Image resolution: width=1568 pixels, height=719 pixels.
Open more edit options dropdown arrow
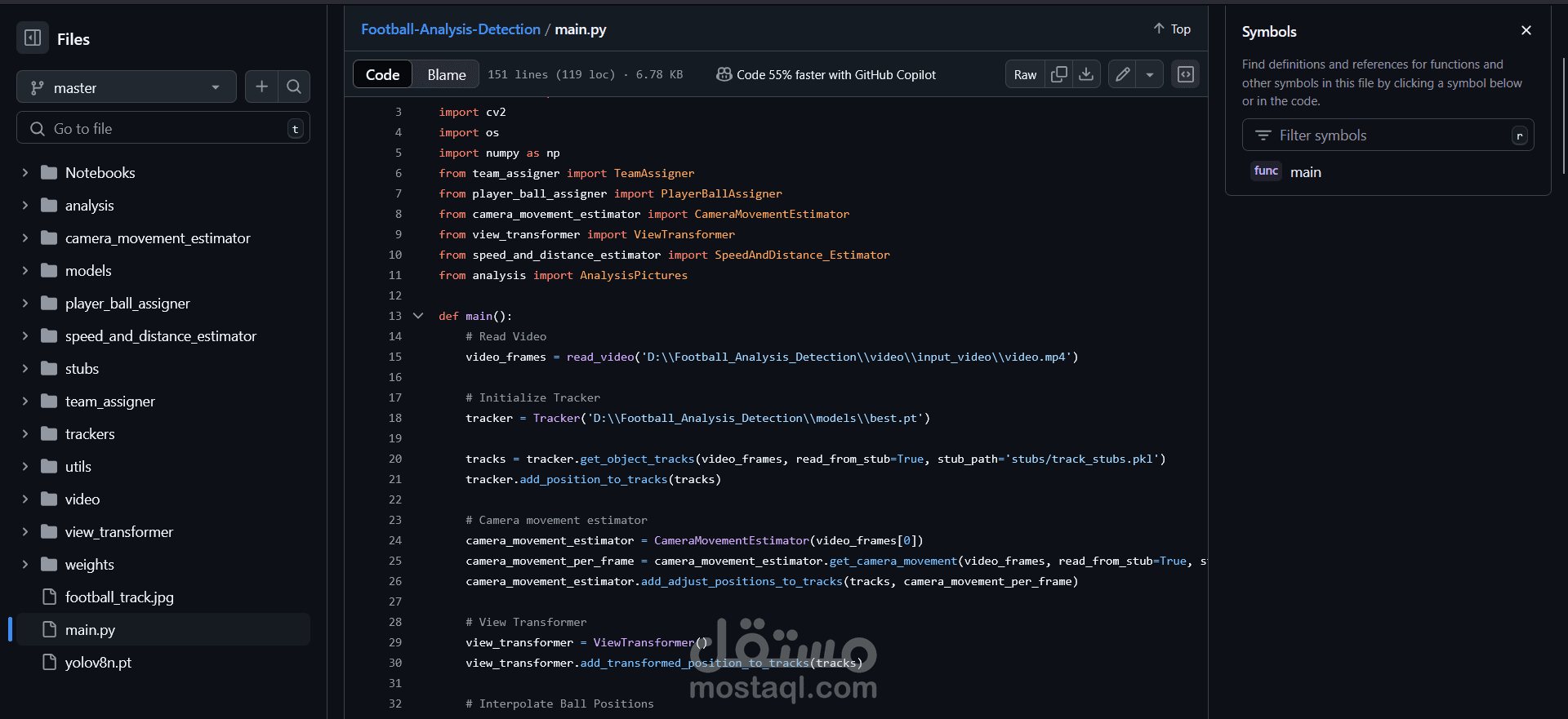tap(1150, 74)
